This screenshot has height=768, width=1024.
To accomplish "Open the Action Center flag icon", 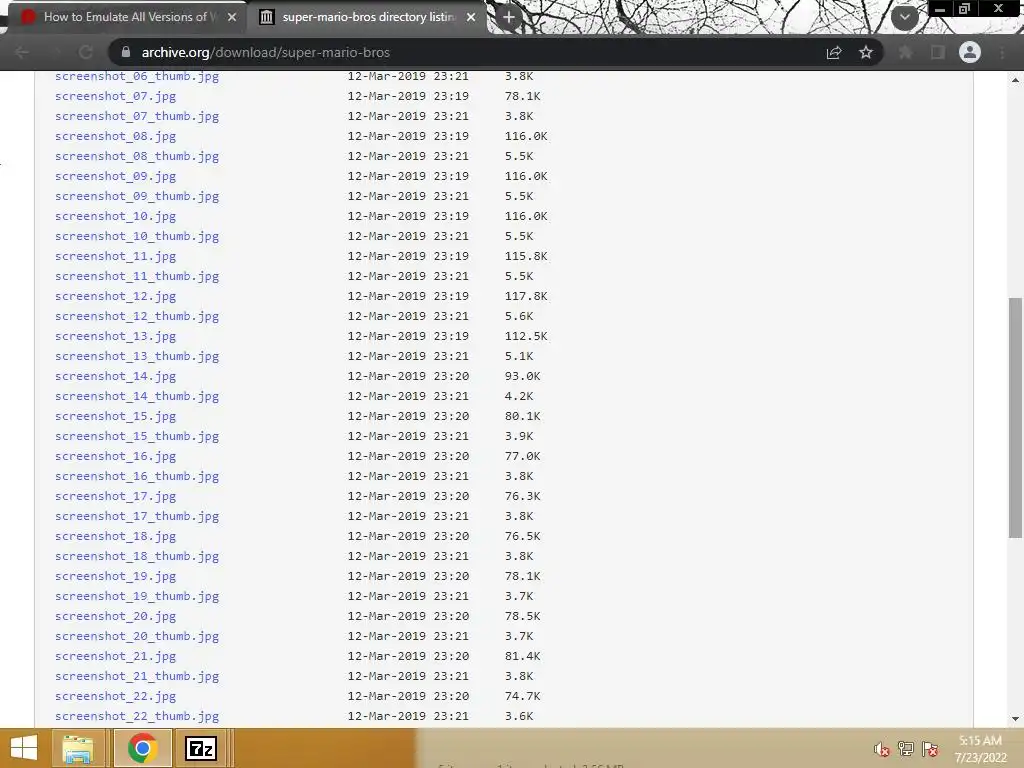I will (930, 749).
